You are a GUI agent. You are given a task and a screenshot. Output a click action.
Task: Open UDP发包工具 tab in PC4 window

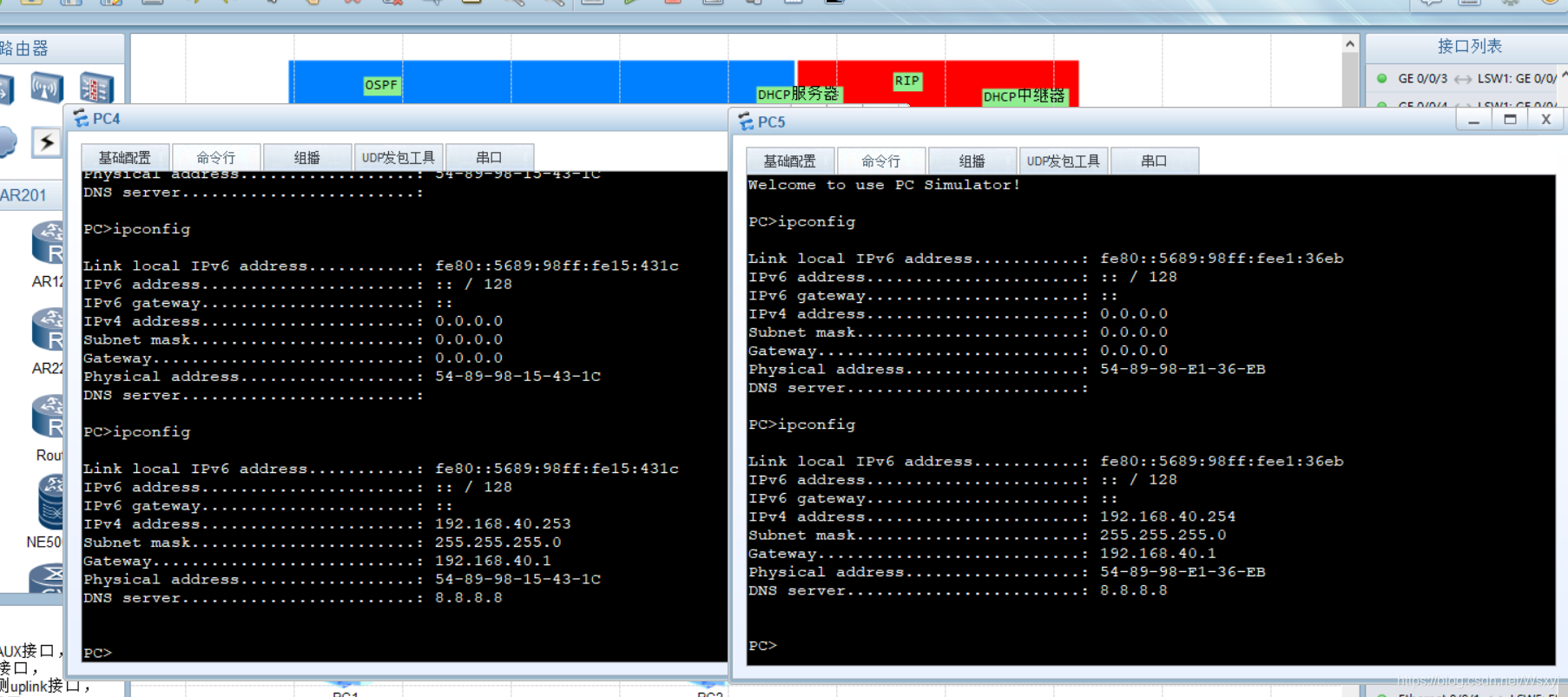(x=399, y=157)
